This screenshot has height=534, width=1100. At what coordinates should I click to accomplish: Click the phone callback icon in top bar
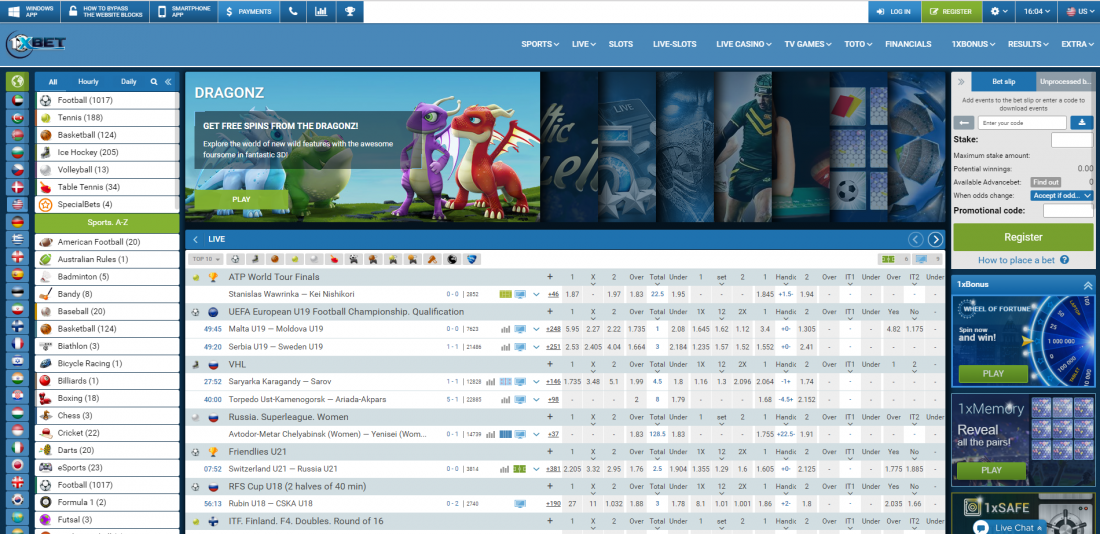point(293,11)
